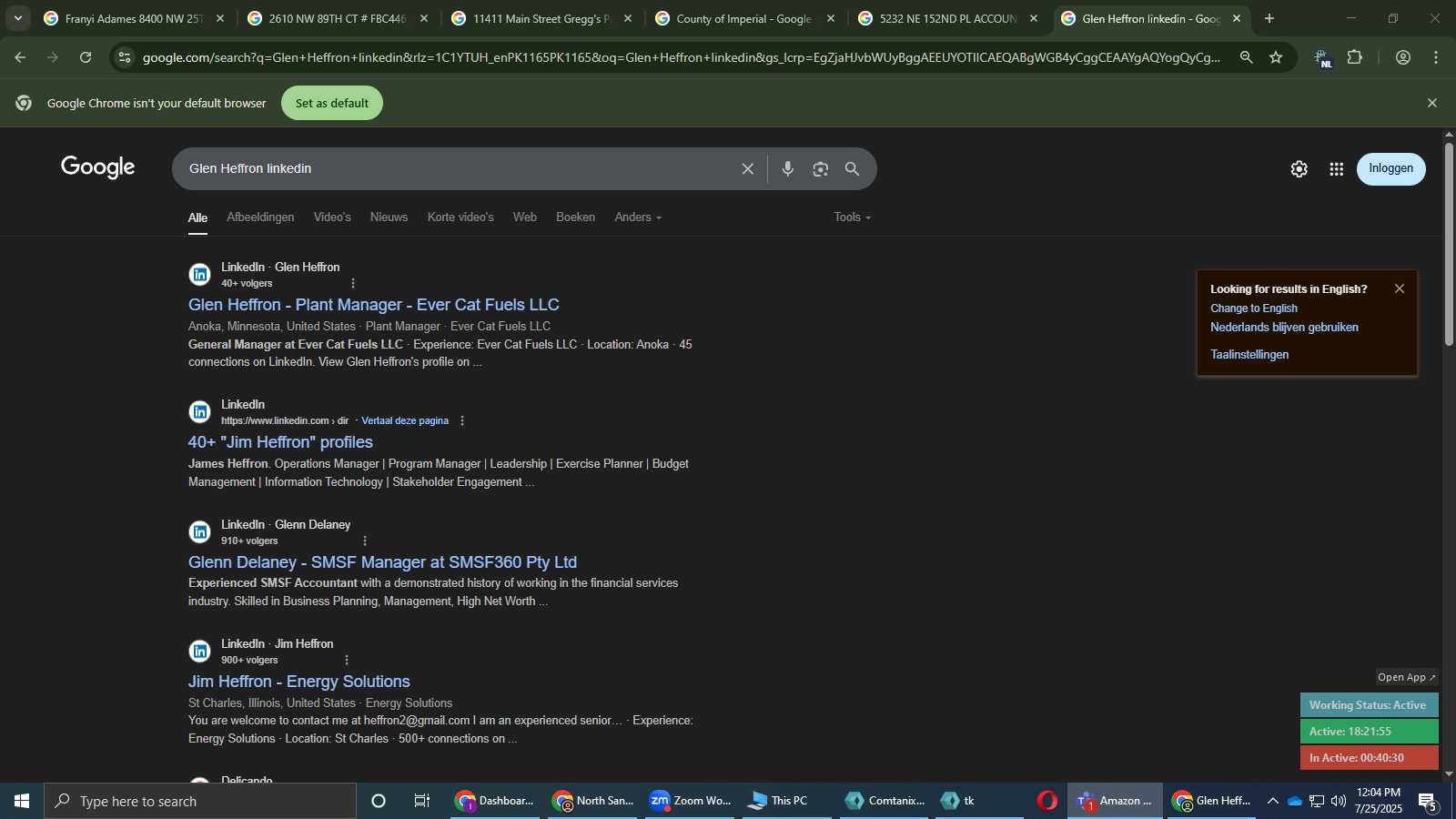Open Zoom Workplace from the taskbar

point(692,801)
